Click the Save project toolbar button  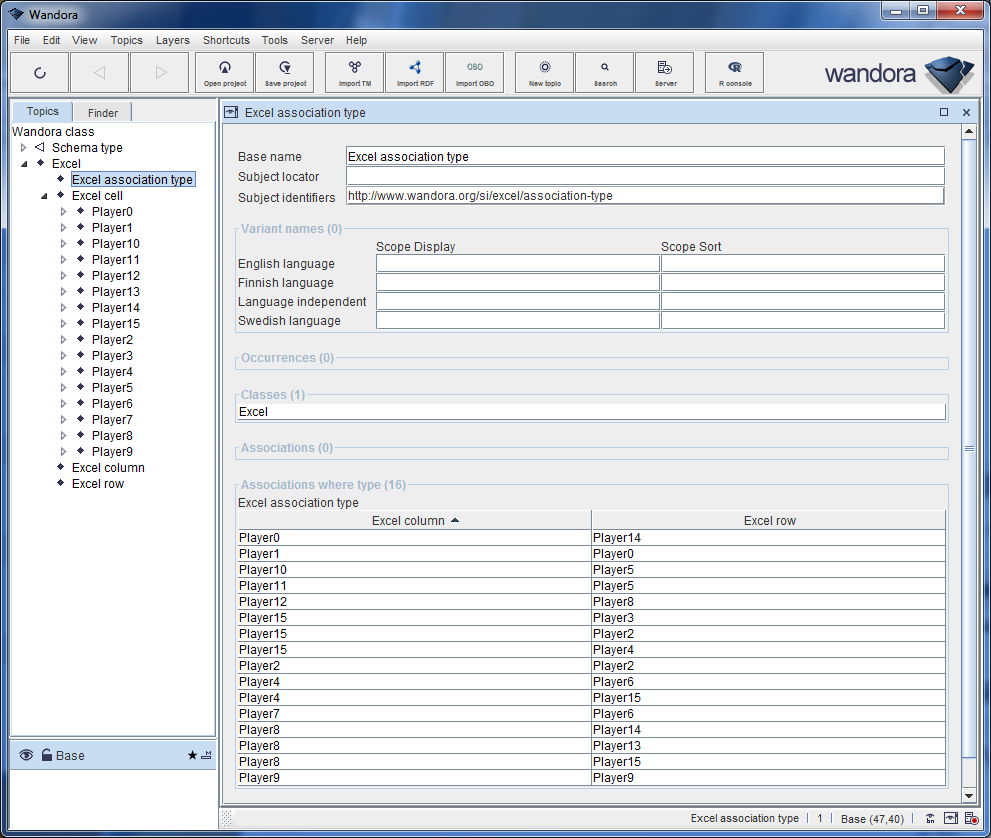[x=286, y=73]
